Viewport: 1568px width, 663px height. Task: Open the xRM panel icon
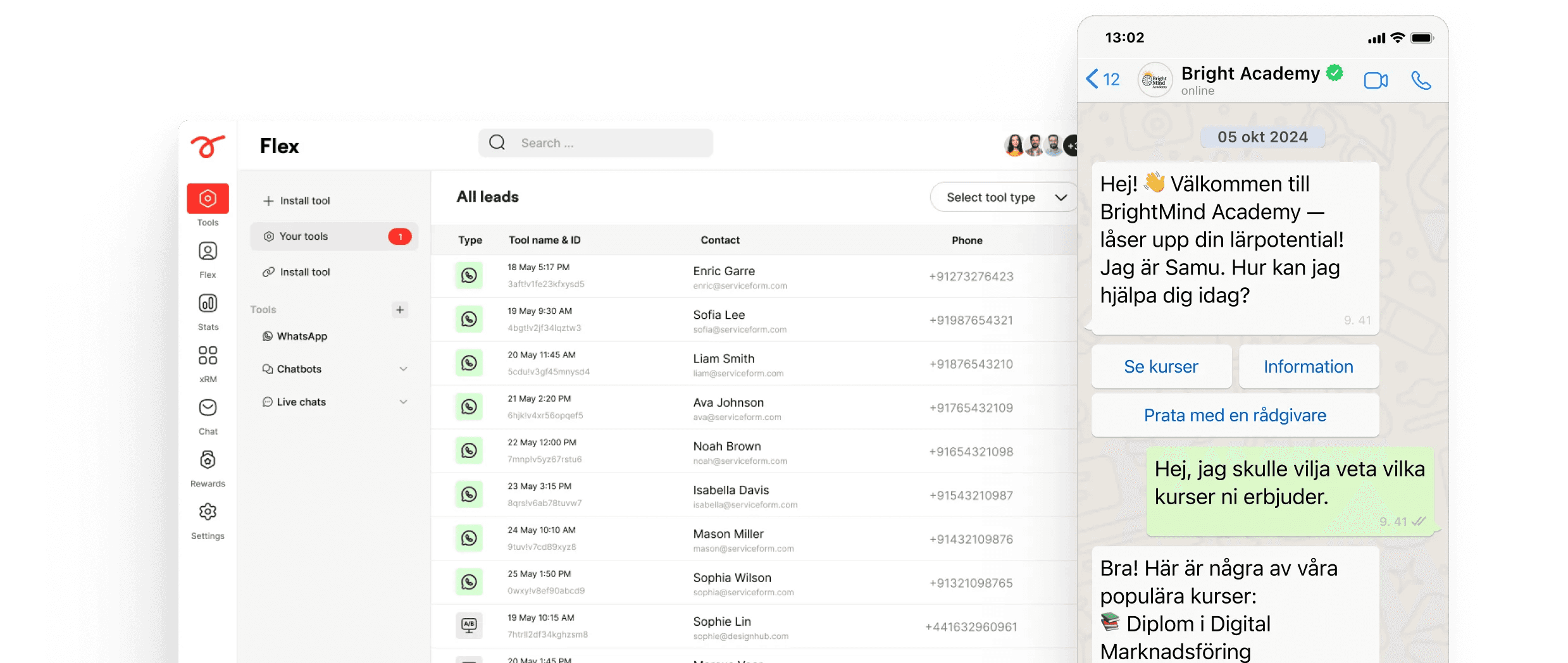click(x=208, y=356)
